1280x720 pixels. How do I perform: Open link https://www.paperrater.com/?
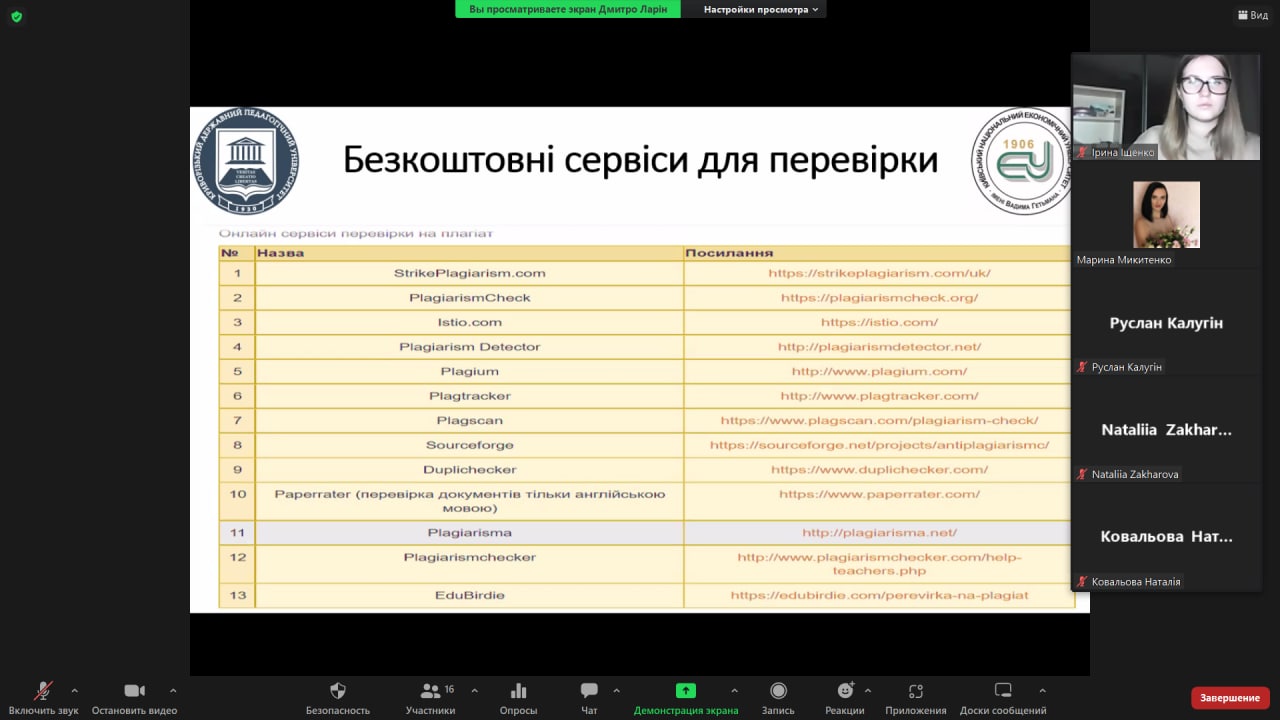(879, 494)
